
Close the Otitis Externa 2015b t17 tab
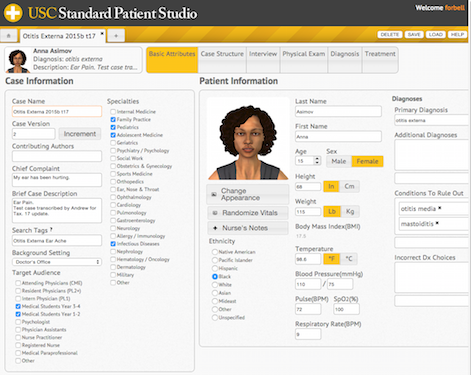(102, 33)
